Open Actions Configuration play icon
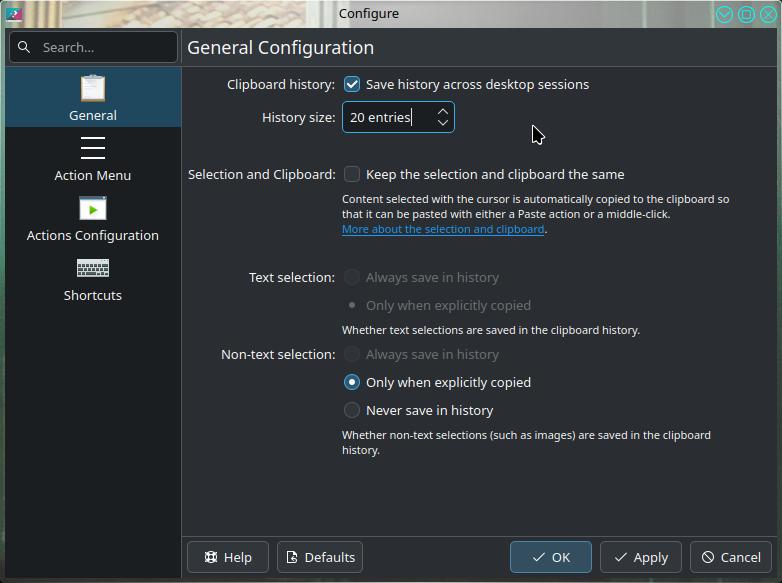 pos(93,208)
